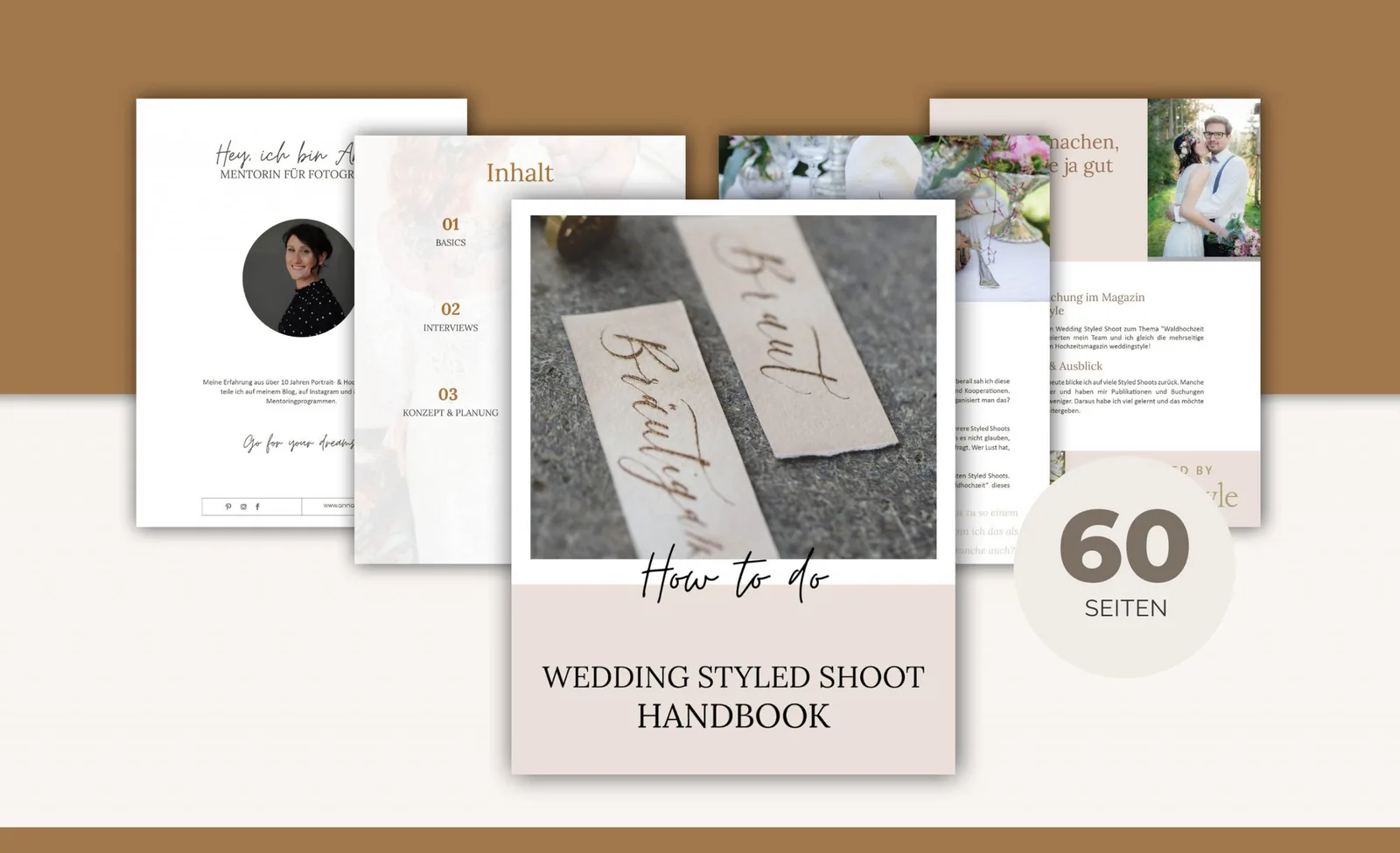Click the "Go for your dreams" signature line
Image resolution: width=1400 pixels, height=853 pixels.
click(298, 444)
